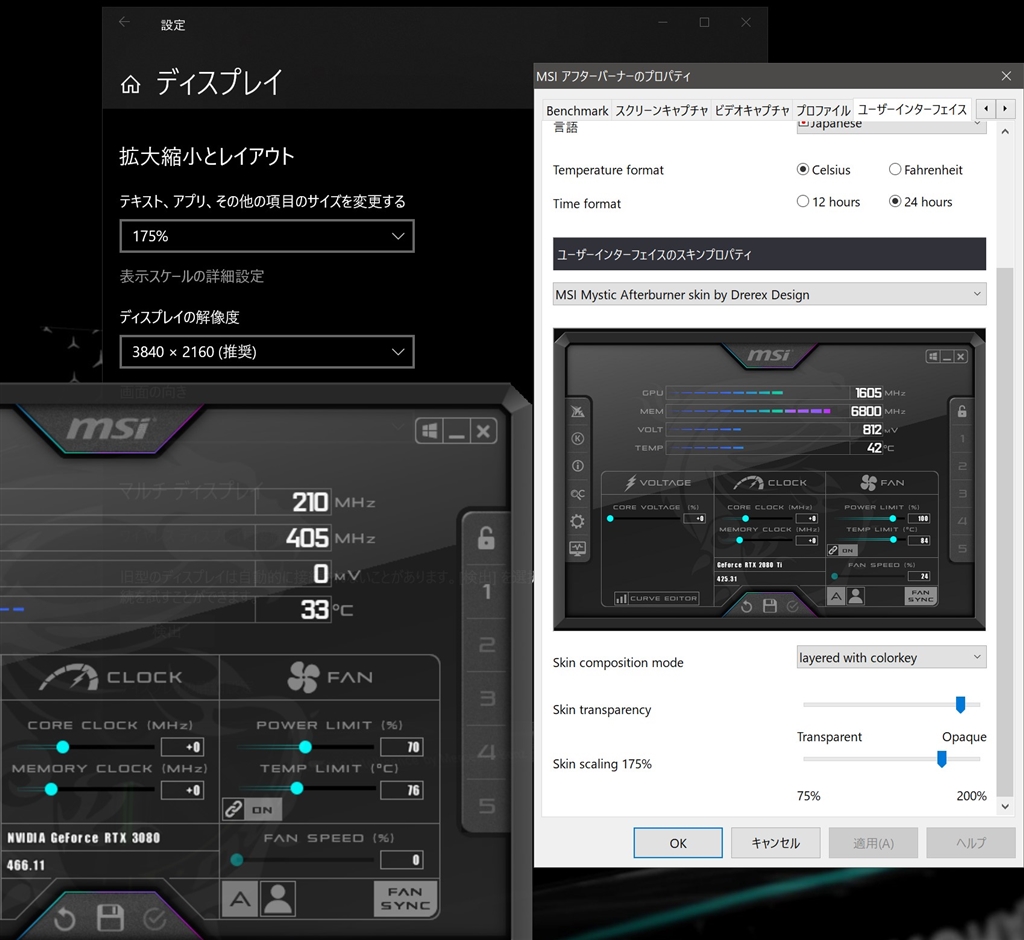Switch to the プロファイル tab

pyautogui.click(x=823, y=110)
